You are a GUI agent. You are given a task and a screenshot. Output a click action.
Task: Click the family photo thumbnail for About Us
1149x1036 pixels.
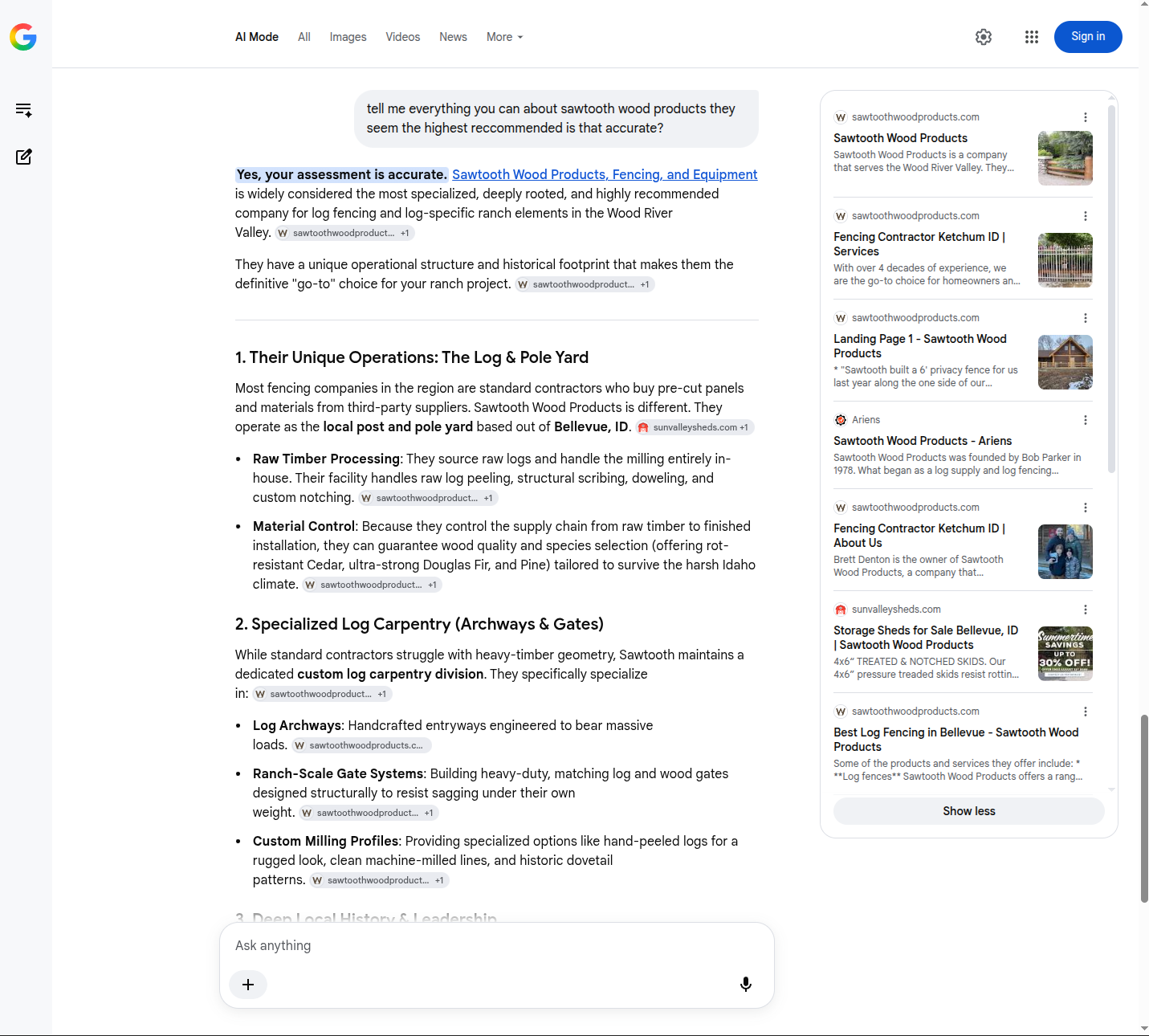coord(1065,552)
